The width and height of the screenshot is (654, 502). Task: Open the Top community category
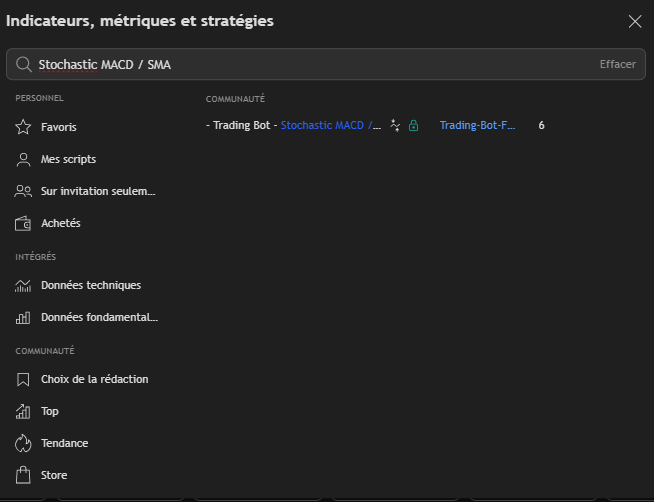pyautogui.click(x=49, y=411)
